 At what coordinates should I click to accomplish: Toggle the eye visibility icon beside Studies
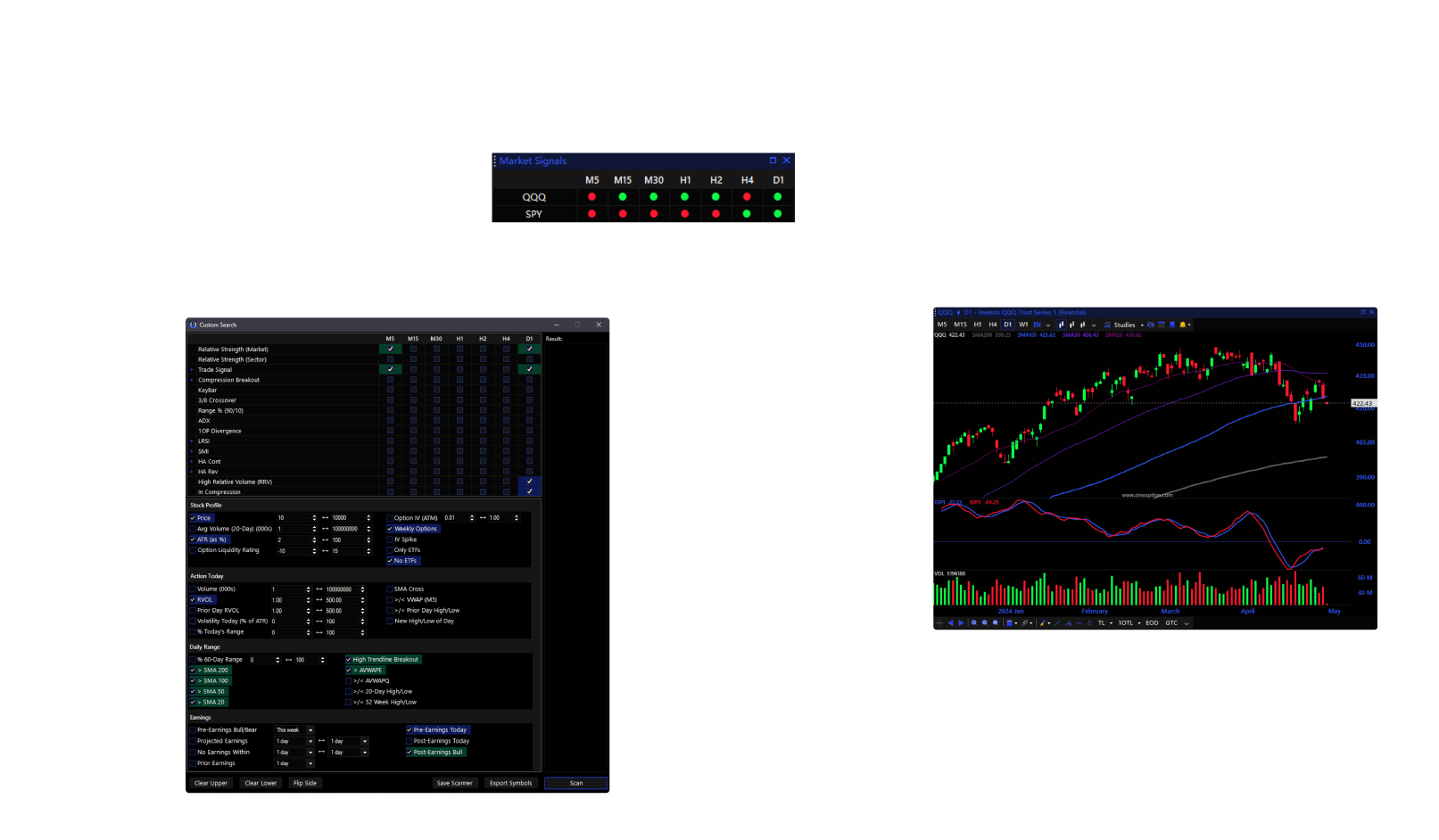1151,325
